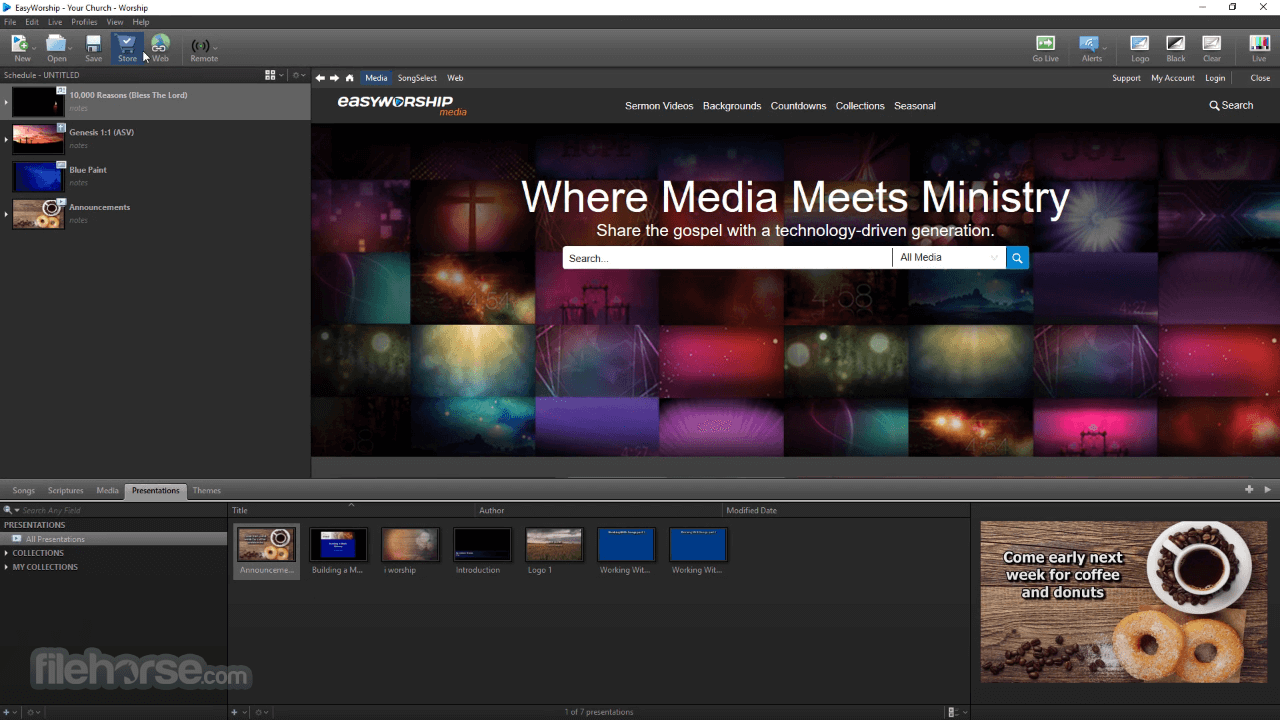The width and height of the screenshot is (1280, 720).
Task: Save the schedule with the Save icon
Action: (93, 44)
